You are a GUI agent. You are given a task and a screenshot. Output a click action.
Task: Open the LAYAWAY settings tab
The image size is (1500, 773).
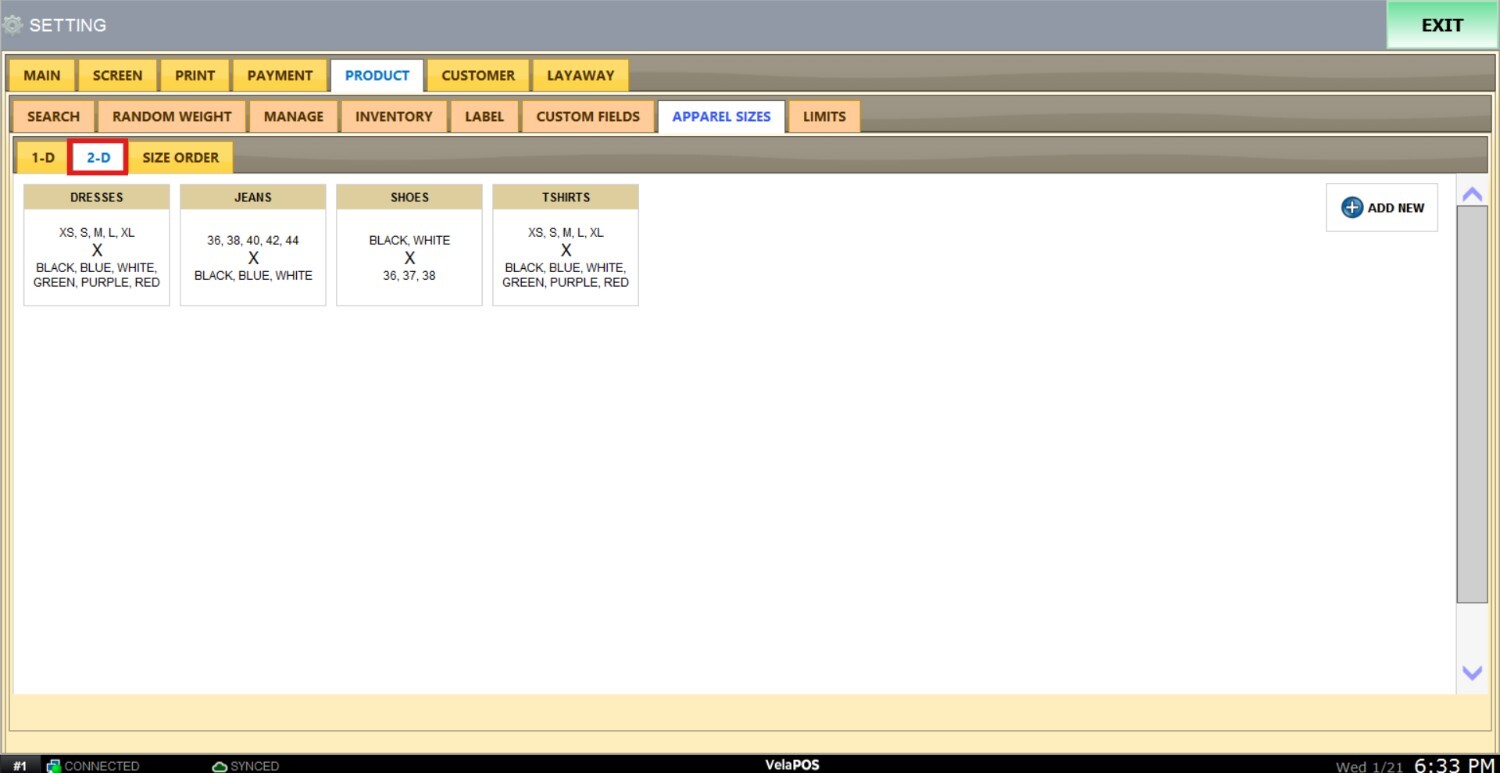point(580,76)
